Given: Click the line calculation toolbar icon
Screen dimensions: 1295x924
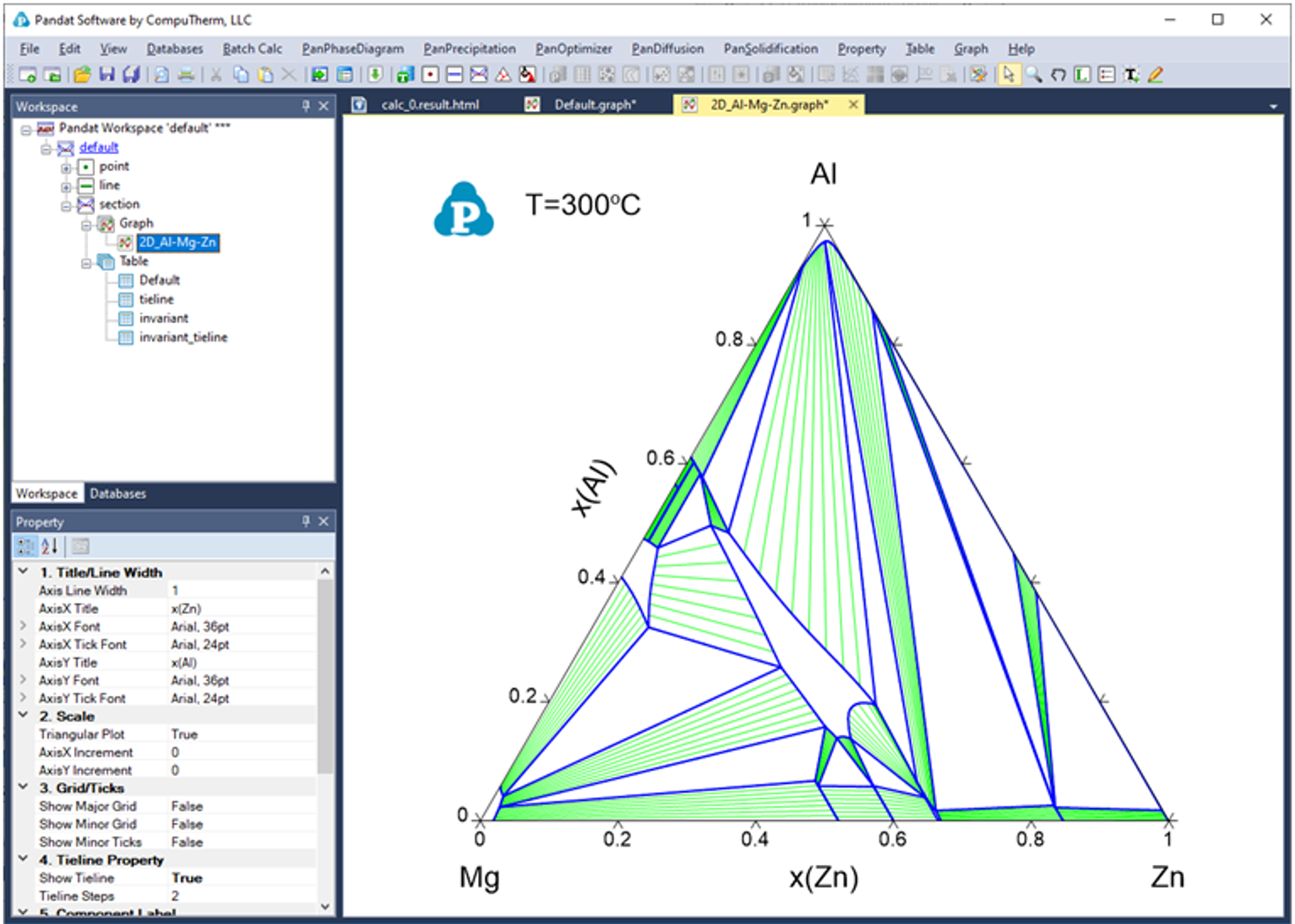Looking at the screenshot, I should pyautogui.click(x=454, y=75).
